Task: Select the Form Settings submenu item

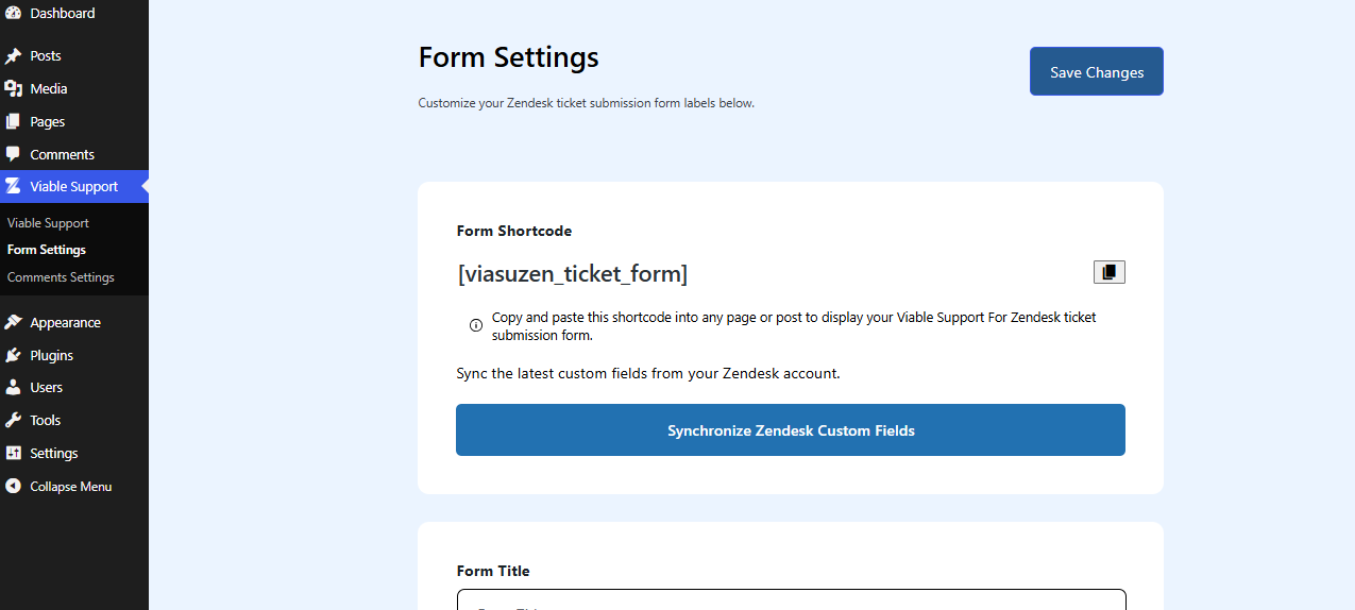Action: [46, 250]
